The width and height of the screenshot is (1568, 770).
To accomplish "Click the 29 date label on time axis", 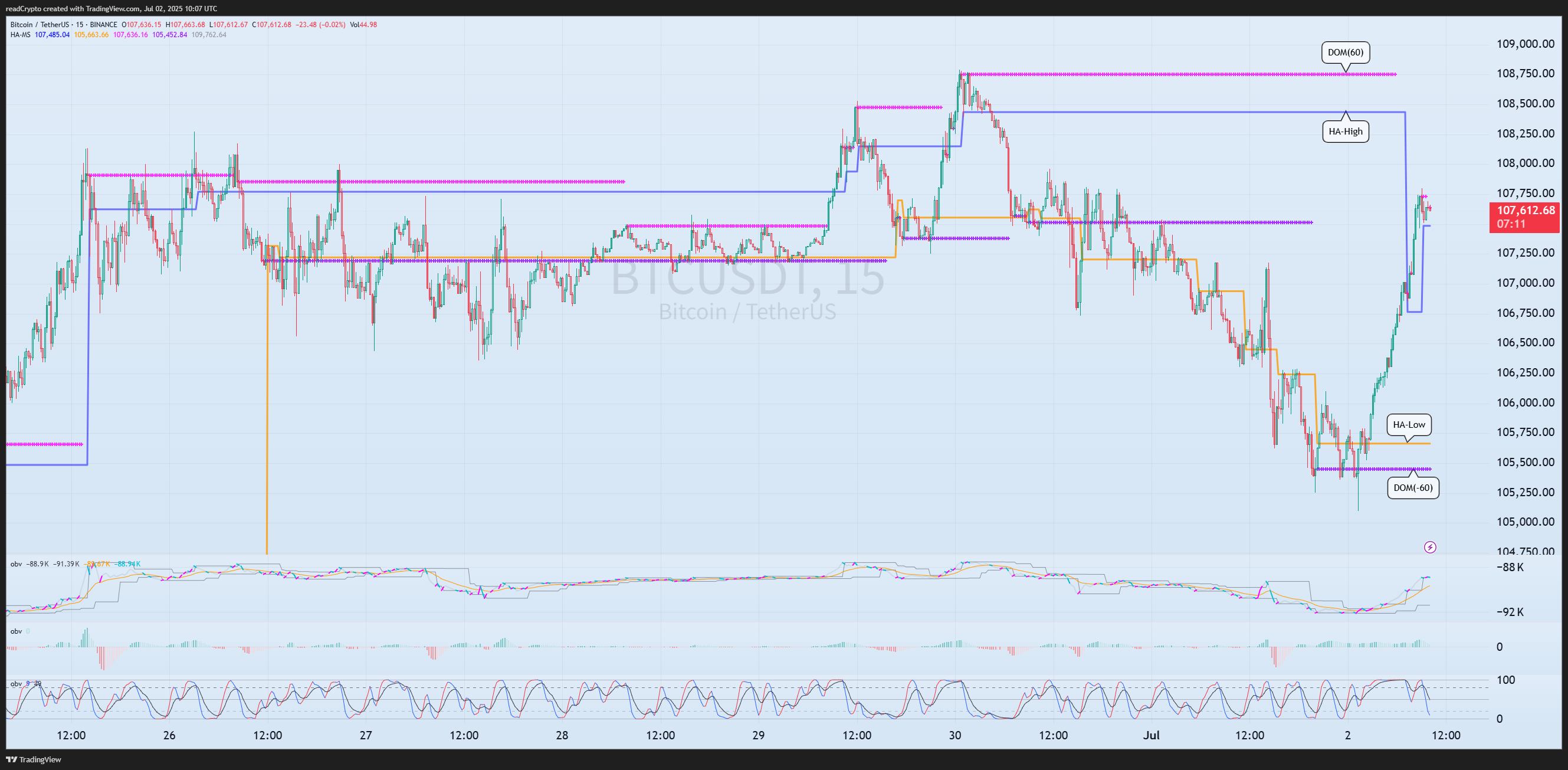I will coord(759,735).
